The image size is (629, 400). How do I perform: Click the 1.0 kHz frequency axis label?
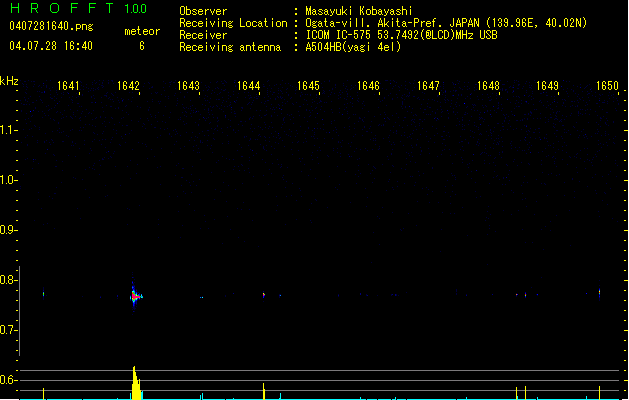(8, 180)
